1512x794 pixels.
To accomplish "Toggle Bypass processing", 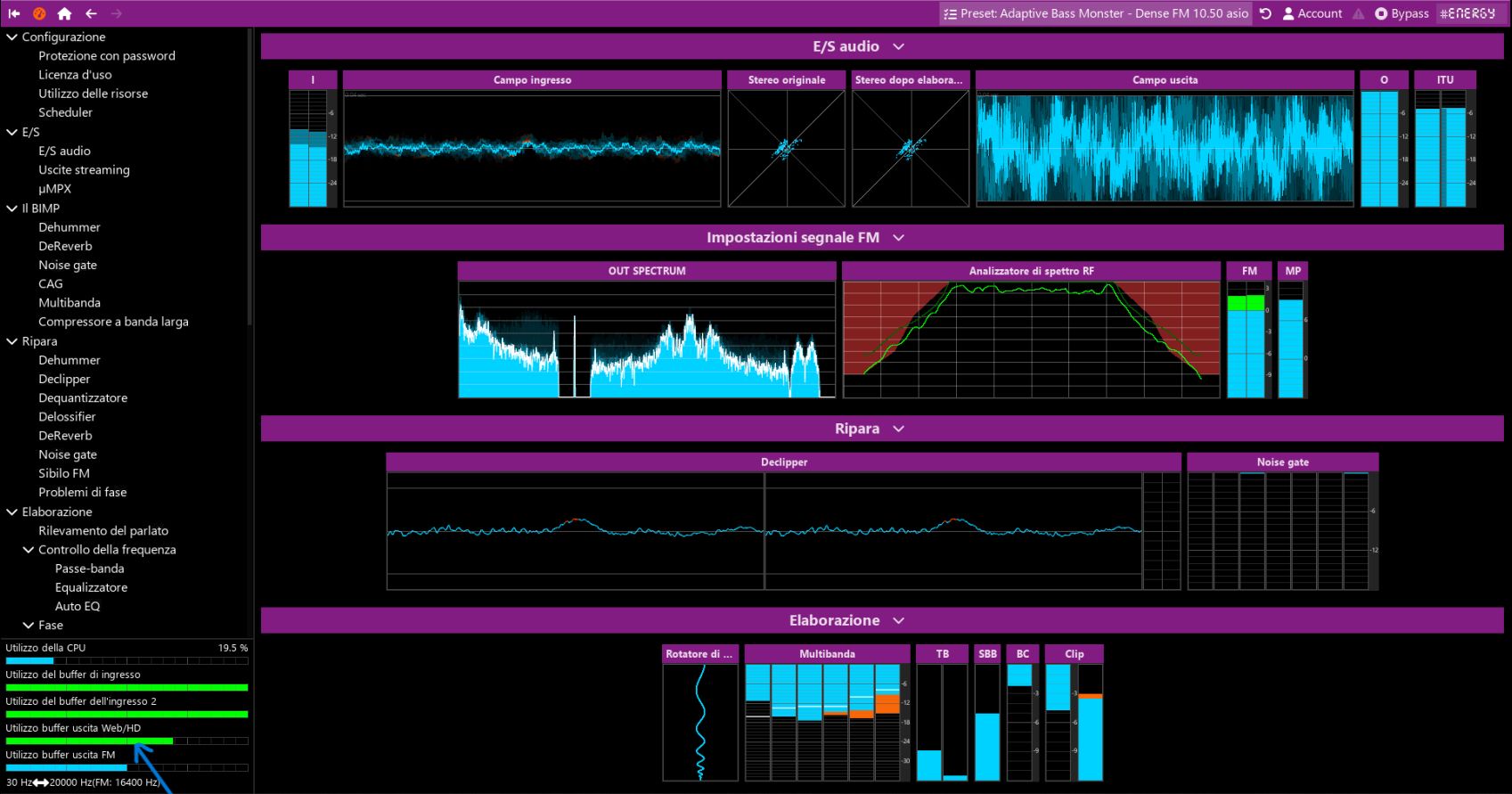I will coord(1402,13).
